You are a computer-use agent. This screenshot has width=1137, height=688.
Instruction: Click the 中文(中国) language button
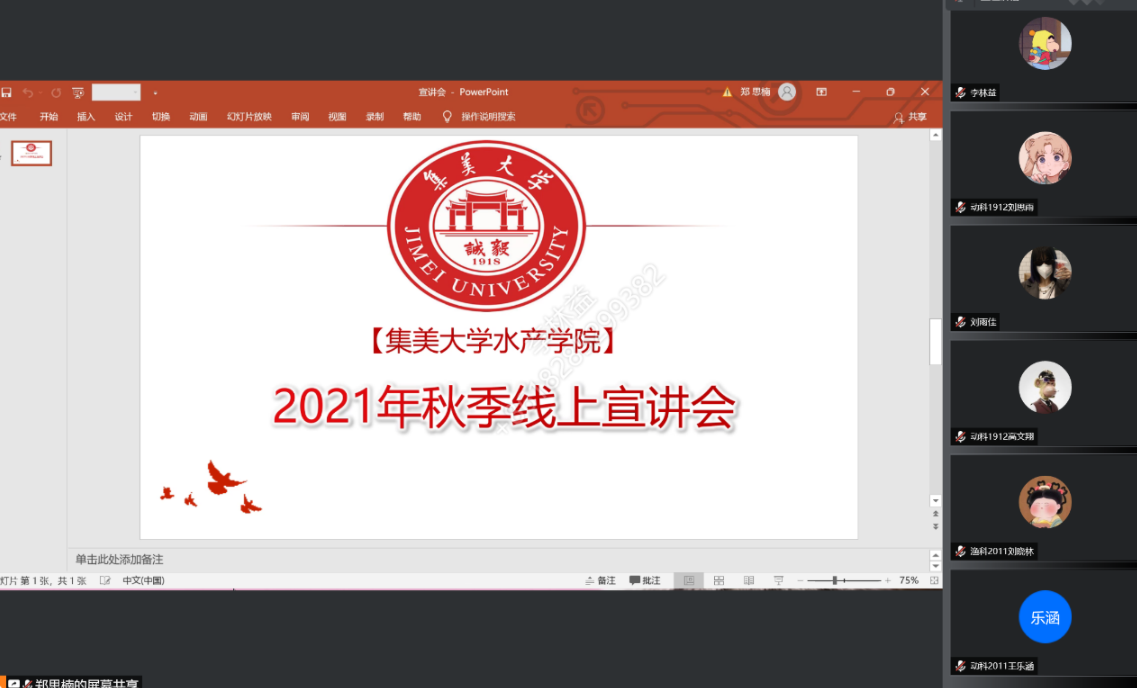coord(143,581)
